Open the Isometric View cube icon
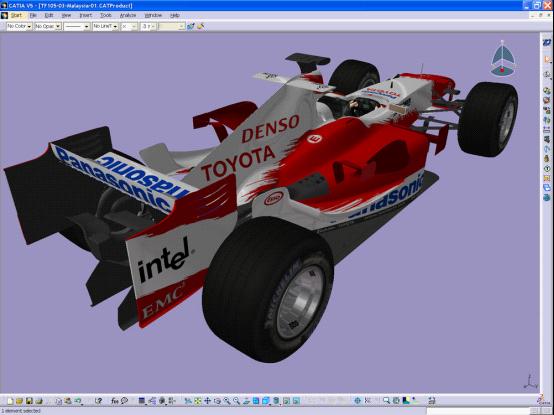The image size is (554, 415). [266, 401]
